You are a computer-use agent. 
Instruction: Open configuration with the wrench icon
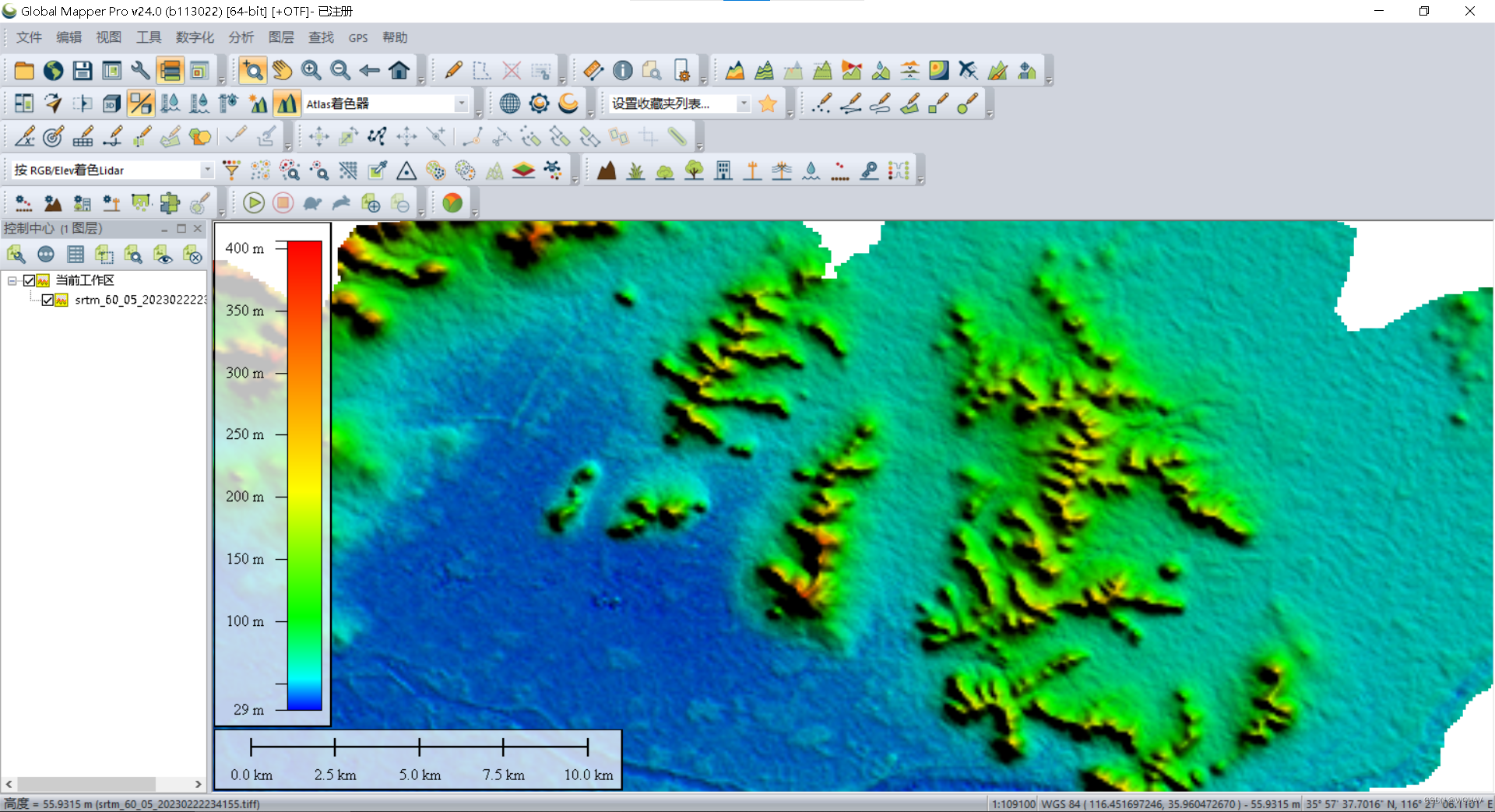[141, 71]
